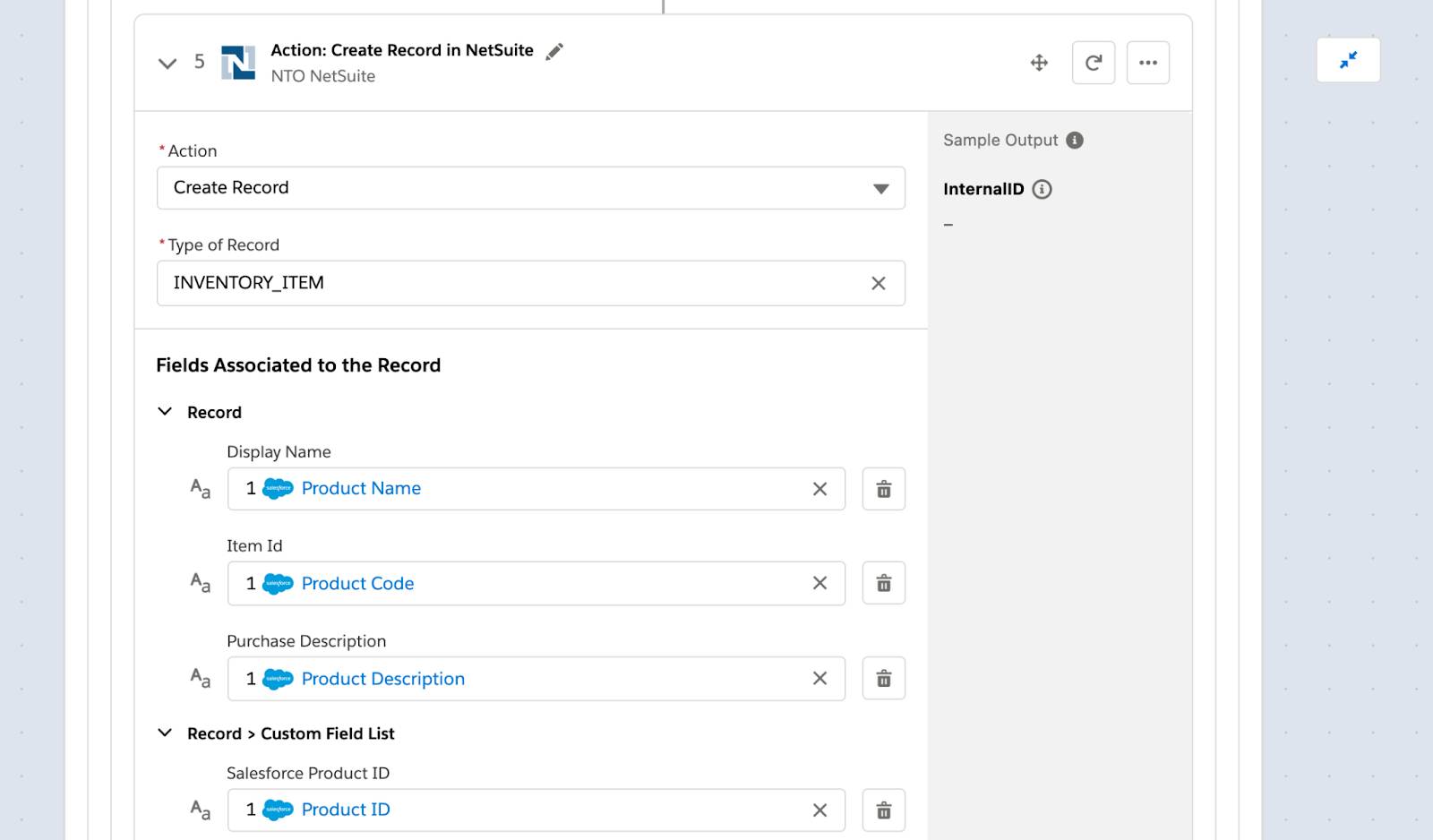Click the Item Id text type icon
This screenshot has width=1433, height=840.
pos(201,584)
